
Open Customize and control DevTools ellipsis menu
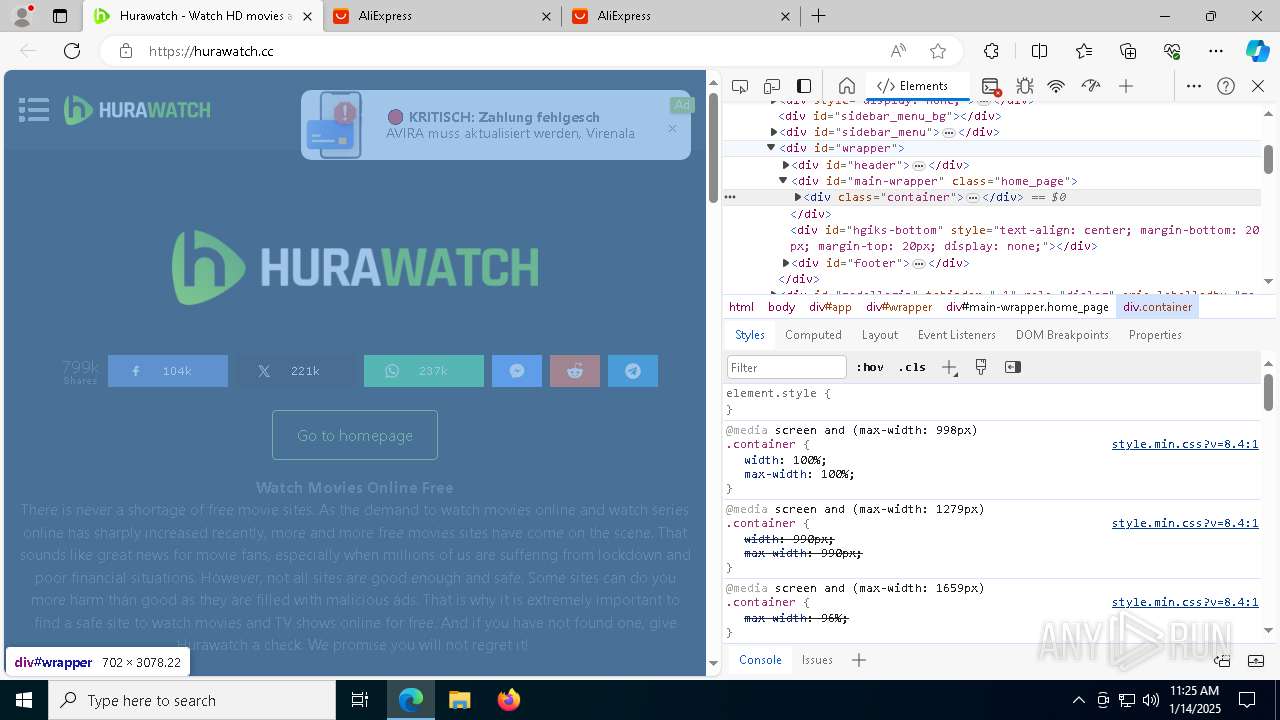(1194, 86)
